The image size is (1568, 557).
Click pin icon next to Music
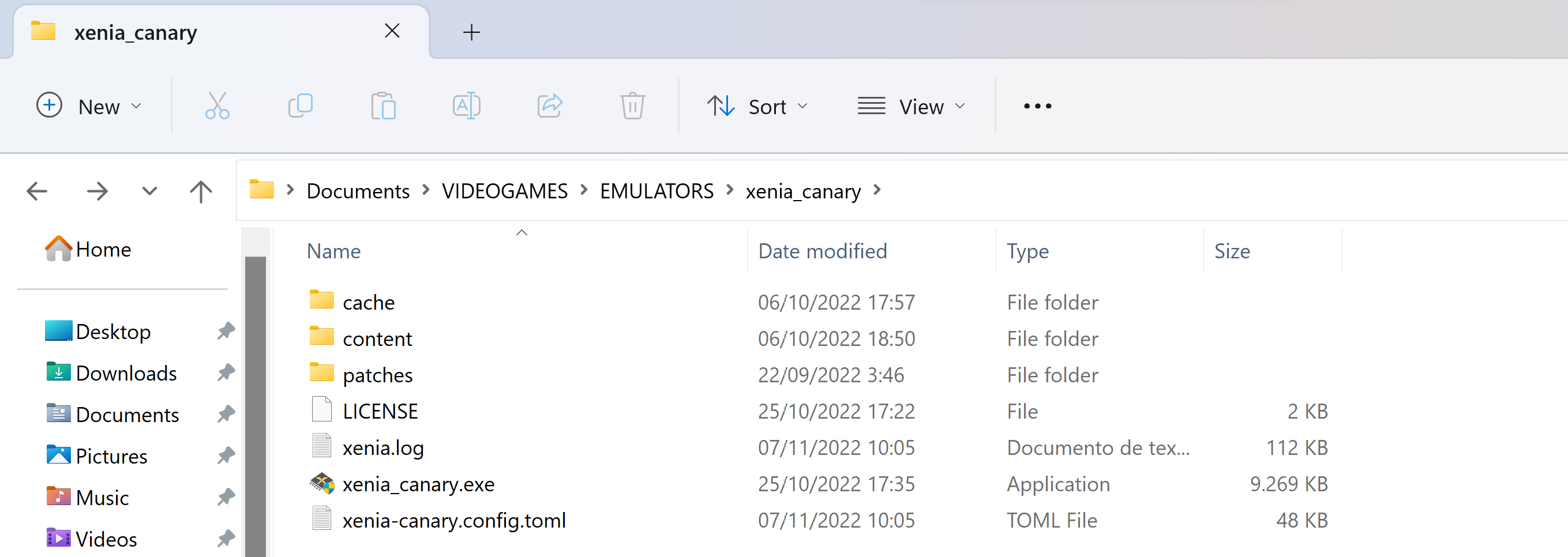click(226, 497)
